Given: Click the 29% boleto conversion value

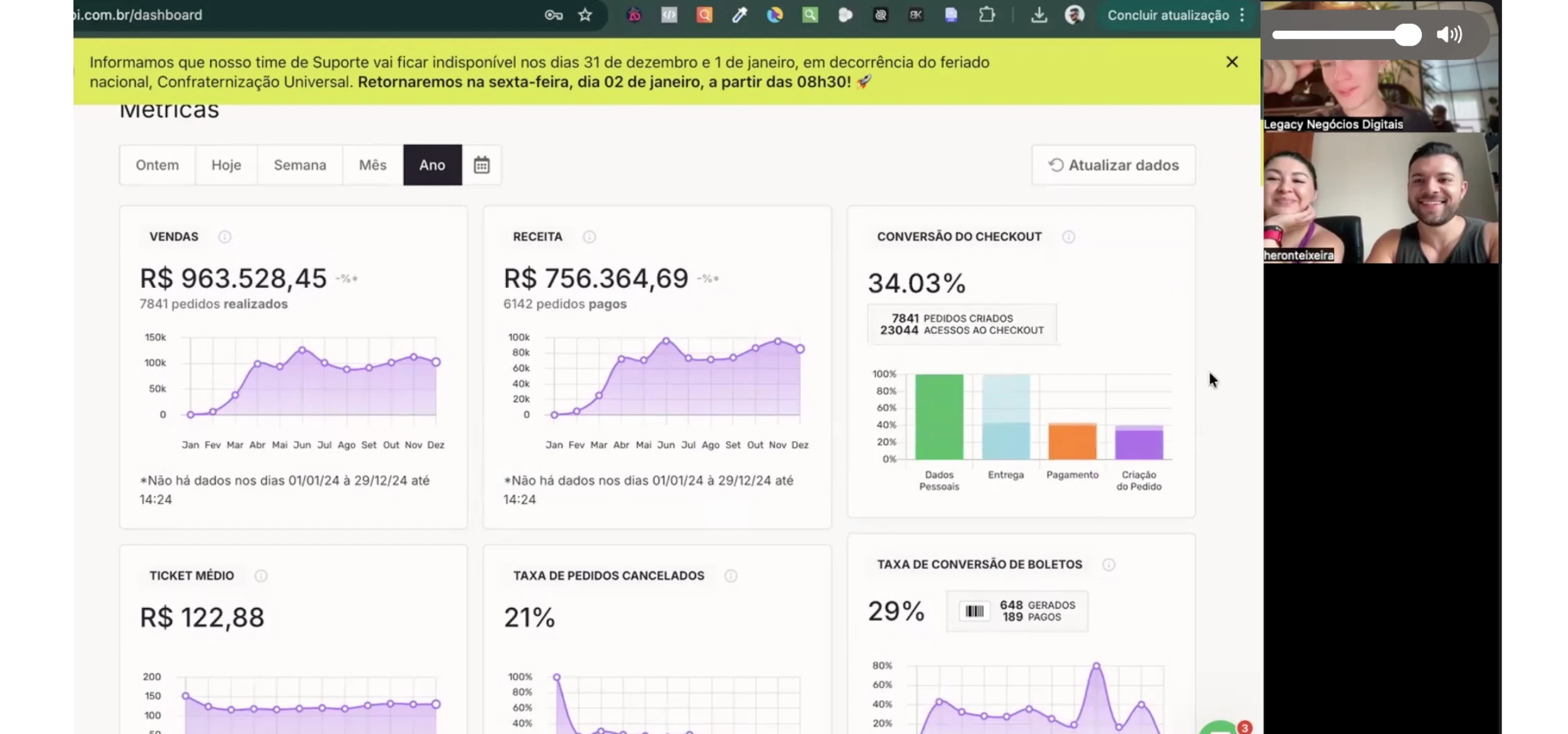Looking at the screenshot, I should 896,612.
